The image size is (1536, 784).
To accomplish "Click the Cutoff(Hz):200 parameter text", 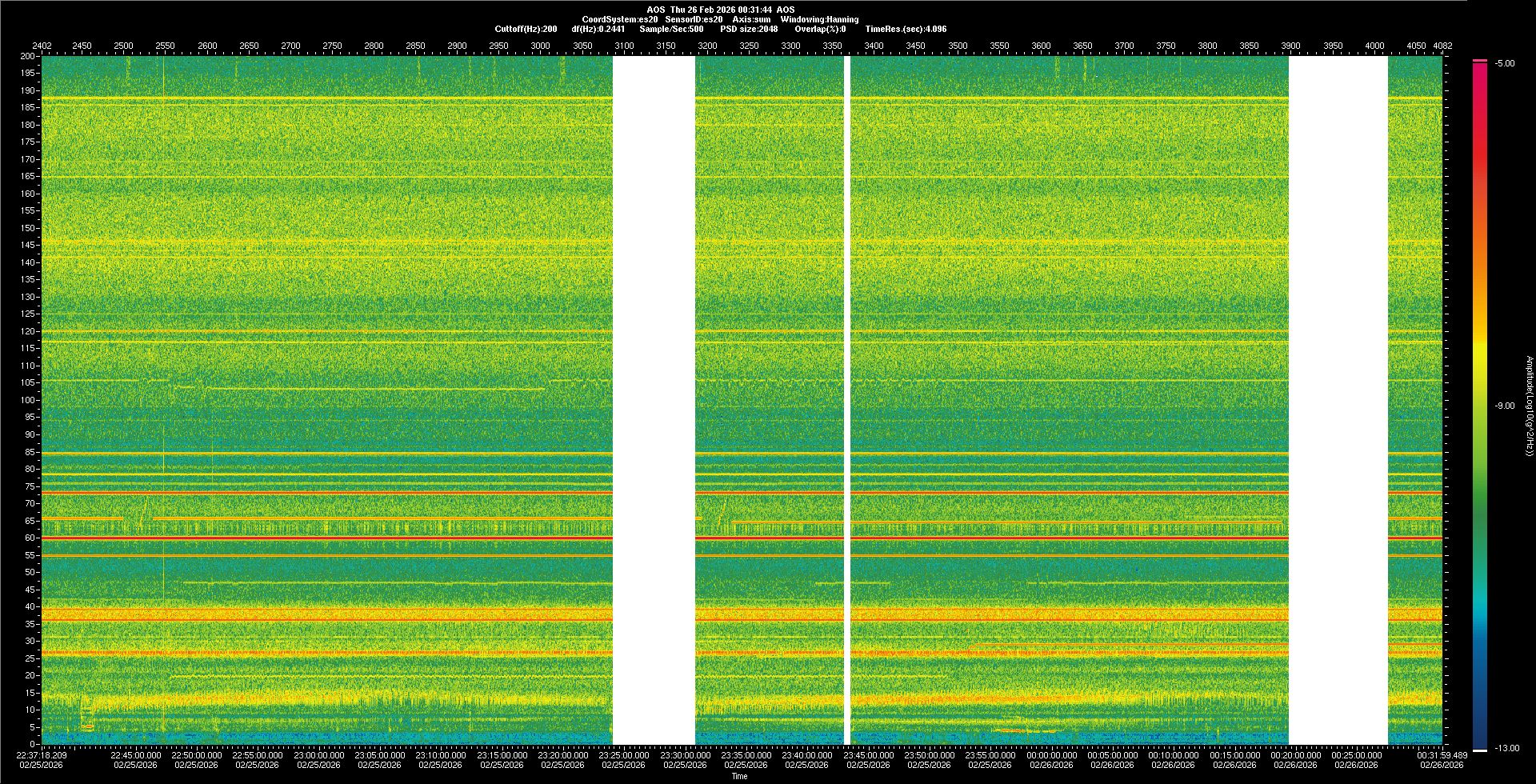I will [526, 29].
